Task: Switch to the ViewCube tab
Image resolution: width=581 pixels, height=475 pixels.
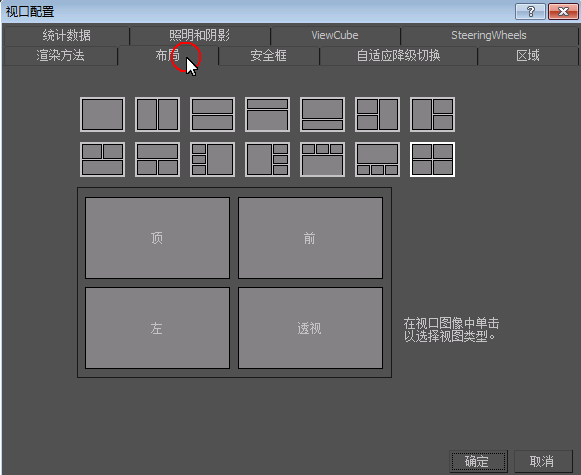Action: point(335,36)
